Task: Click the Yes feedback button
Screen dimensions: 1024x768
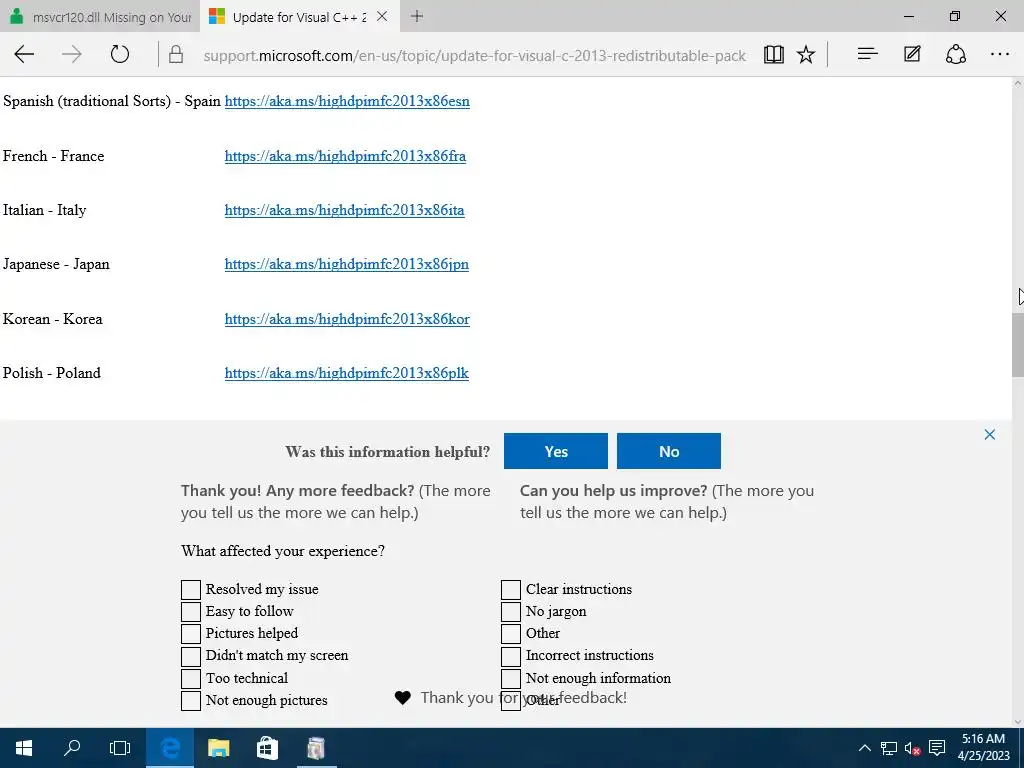Action: pos(556,451)
